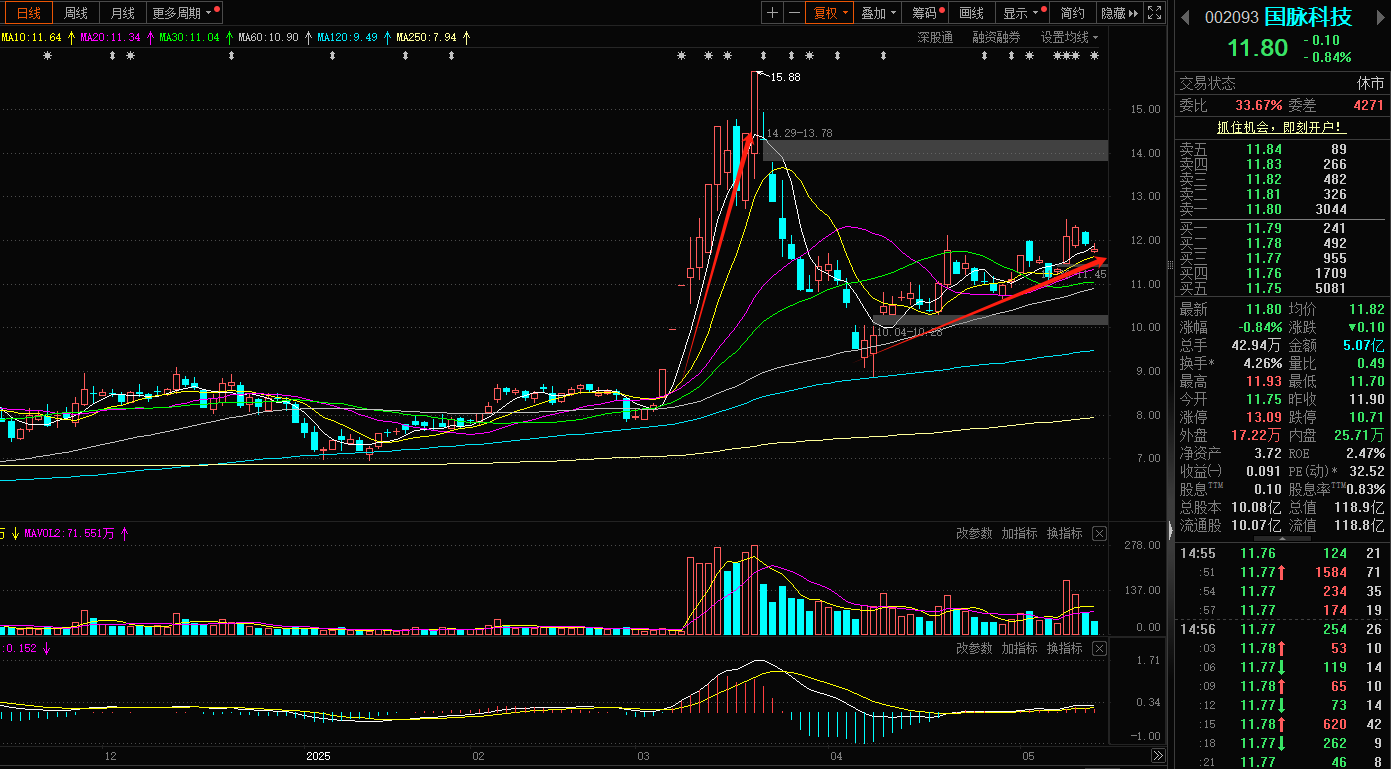Click 换指标 in volume panel
The image size is (1391, 769).
(1064, 534)
